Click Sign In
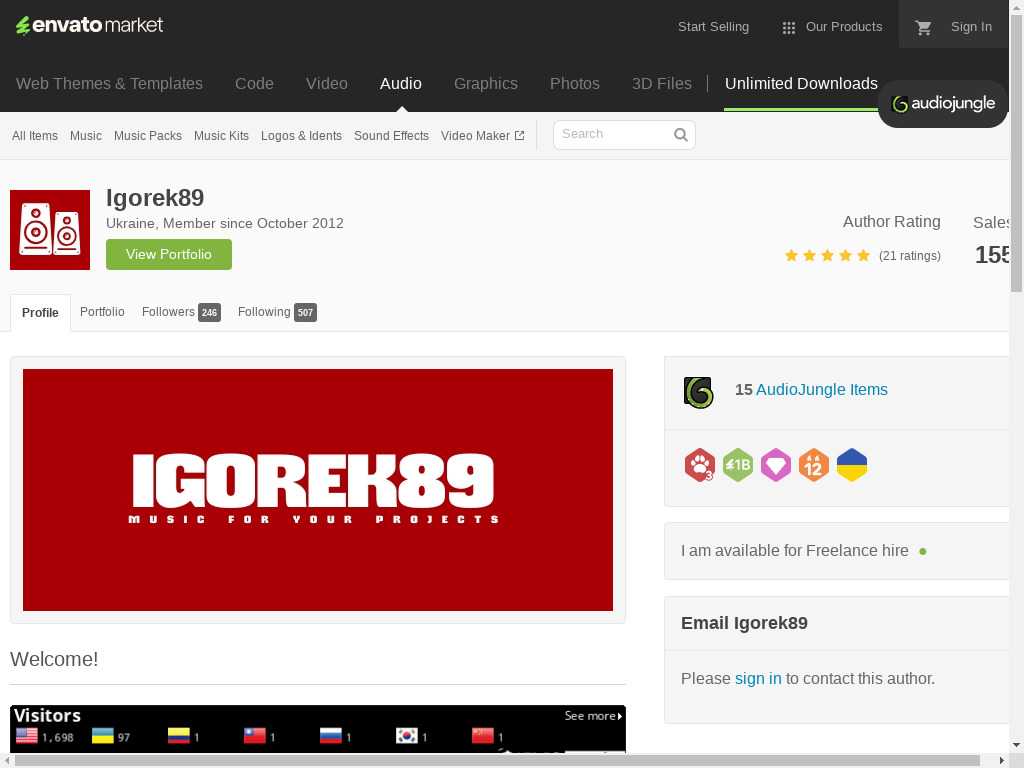The width and height of the screenshot is (1024, 768). point(971,27)
